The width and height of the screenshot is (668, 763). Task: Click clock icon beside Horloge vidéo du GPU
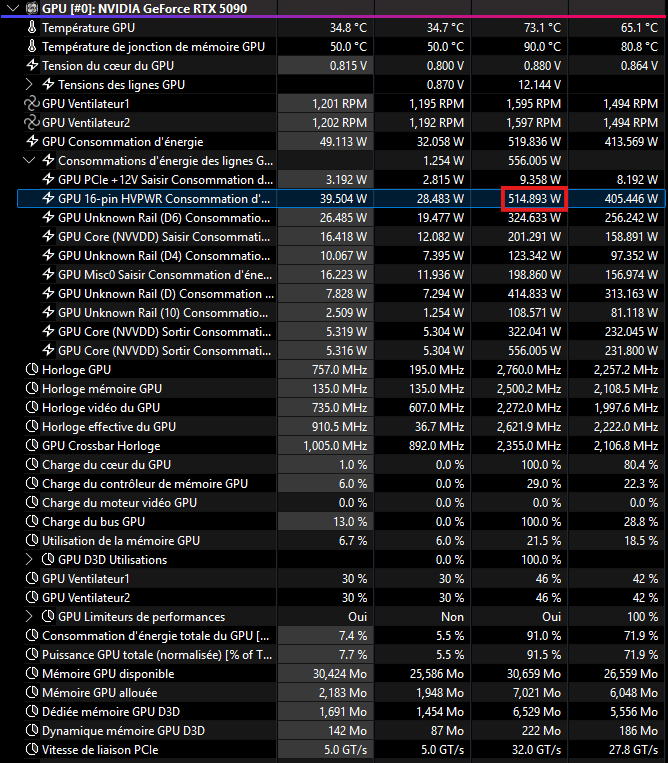point(32,408)
